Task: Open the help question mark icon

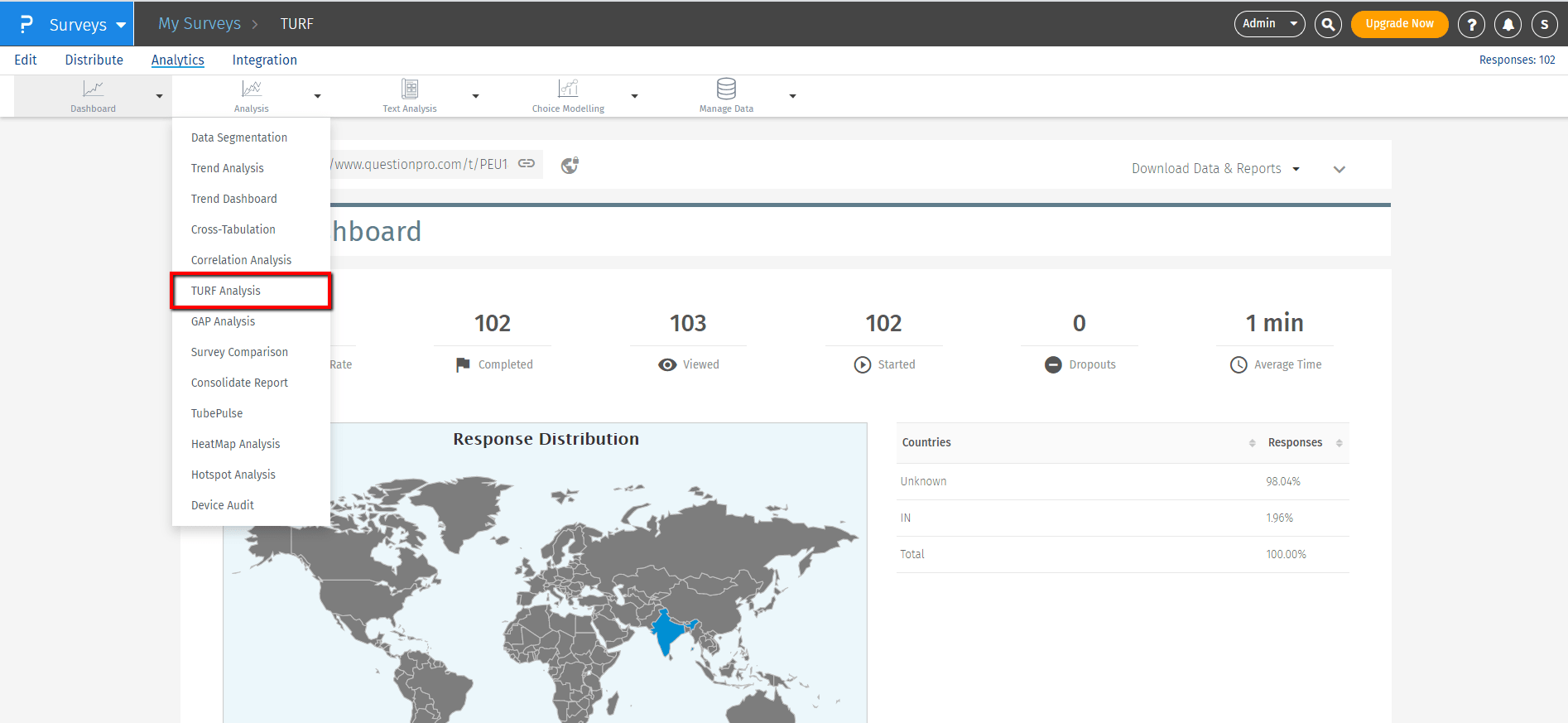Action: pyautogui.click(x=1471, y=24)
